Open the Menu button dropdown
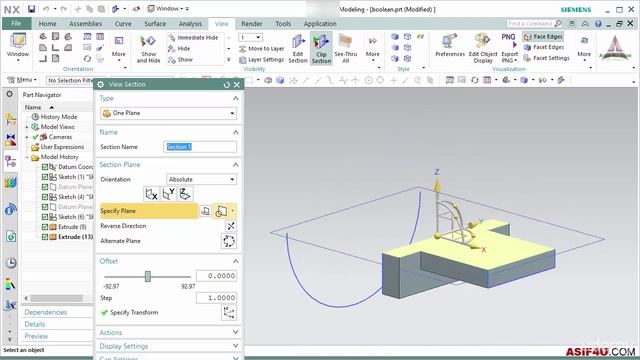Image resolution: width=640 pixels, height=360 pixels. [x=22, y=80]
